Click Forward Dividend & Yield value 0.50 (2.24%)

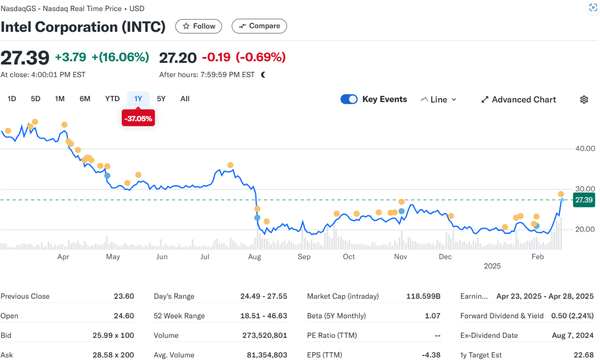572,316
